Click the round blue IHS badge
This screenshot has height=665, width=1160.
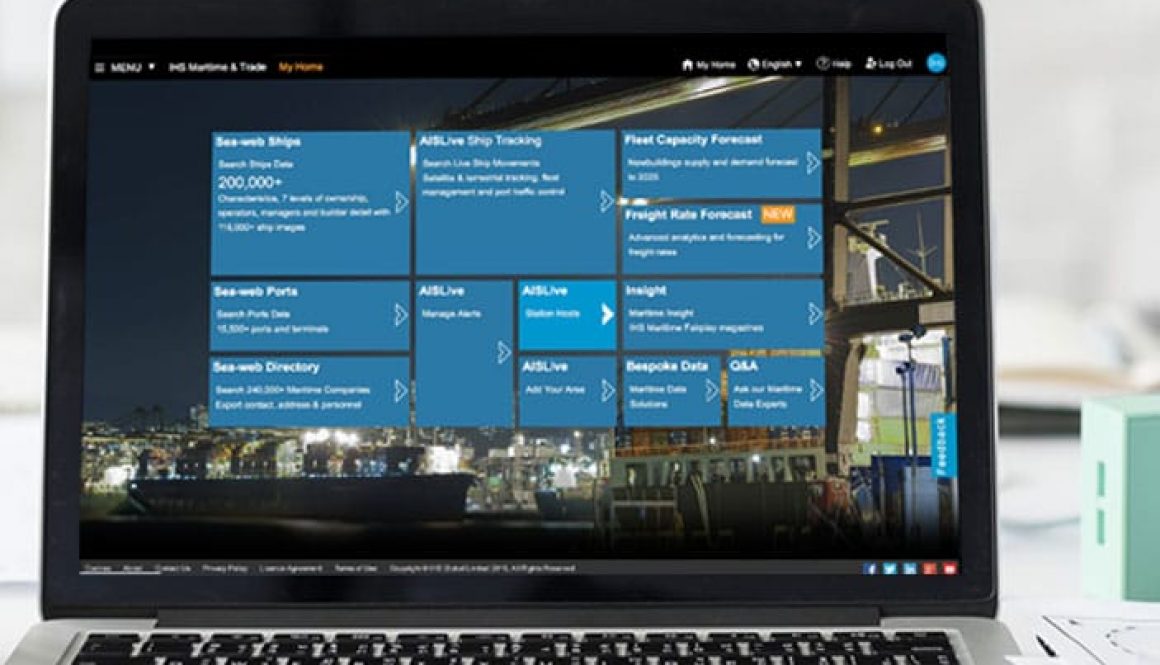tap(936, 63)
